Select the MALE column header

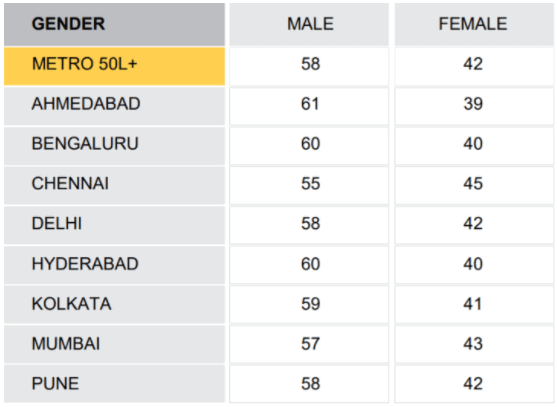click(x=309, y=24)
